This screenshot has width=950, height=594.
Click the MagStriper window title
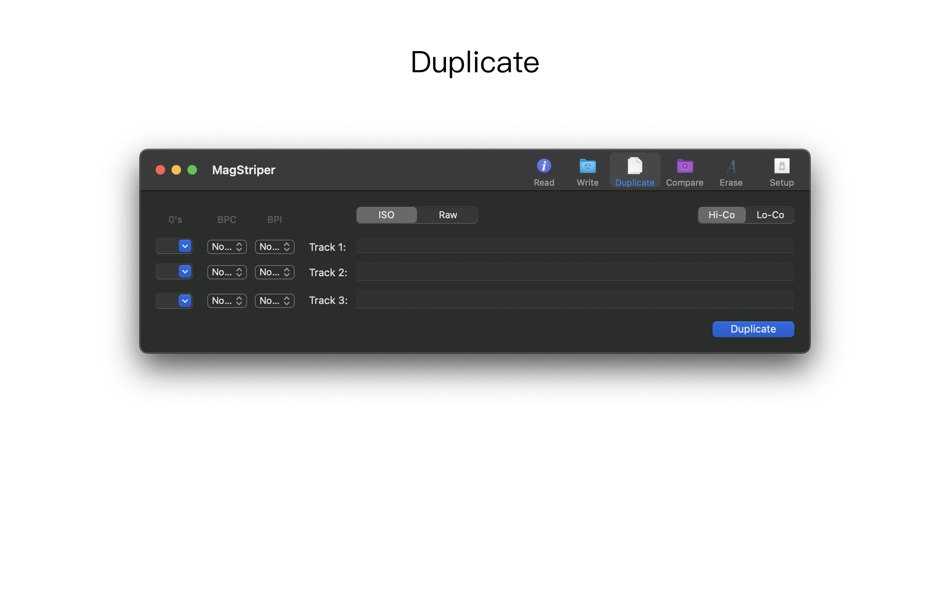point(243,170)
